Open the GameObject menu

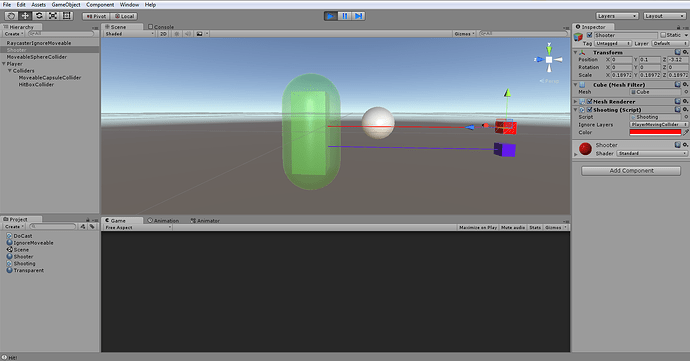click(x=66, y=4)
